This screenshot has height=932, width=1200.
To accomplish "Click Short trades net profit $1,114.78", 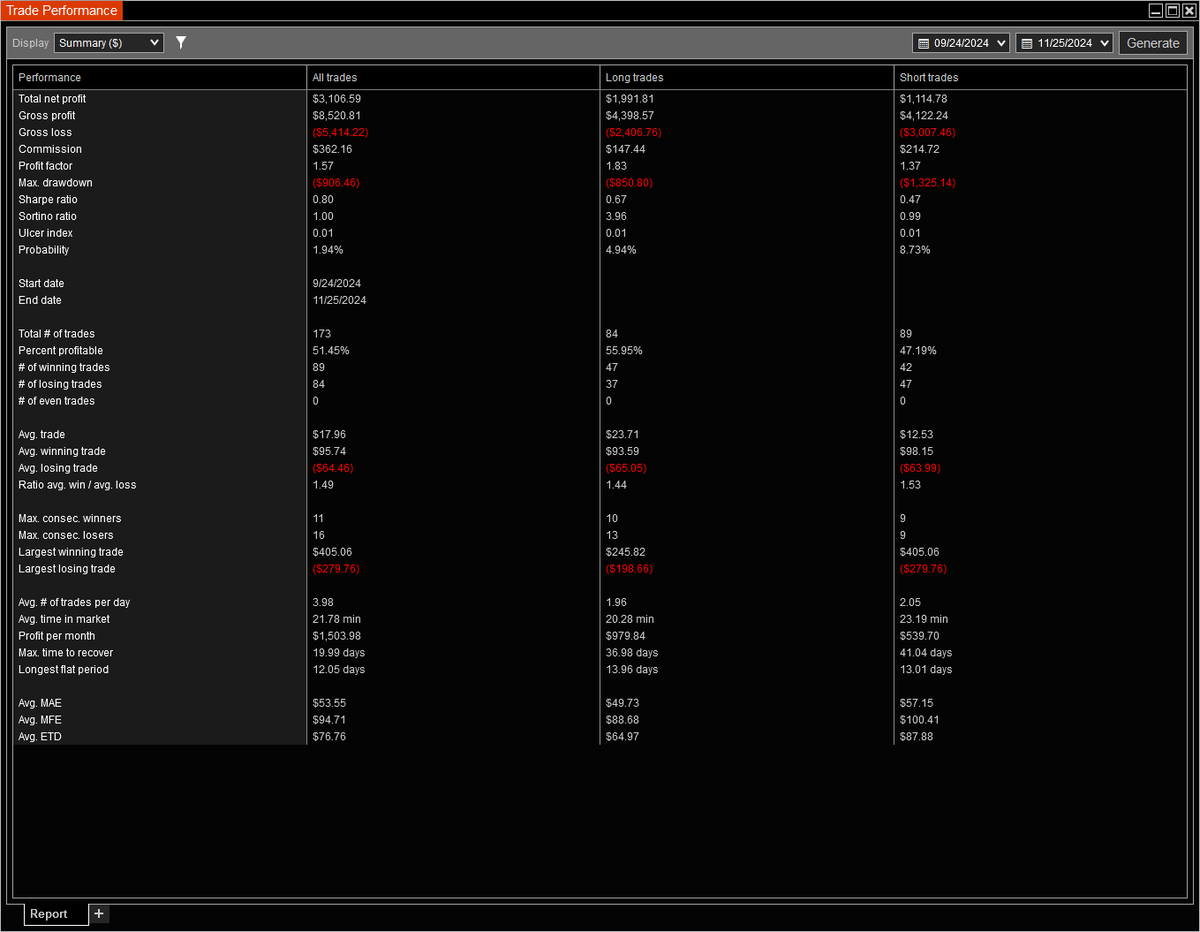I will (924, 99).
